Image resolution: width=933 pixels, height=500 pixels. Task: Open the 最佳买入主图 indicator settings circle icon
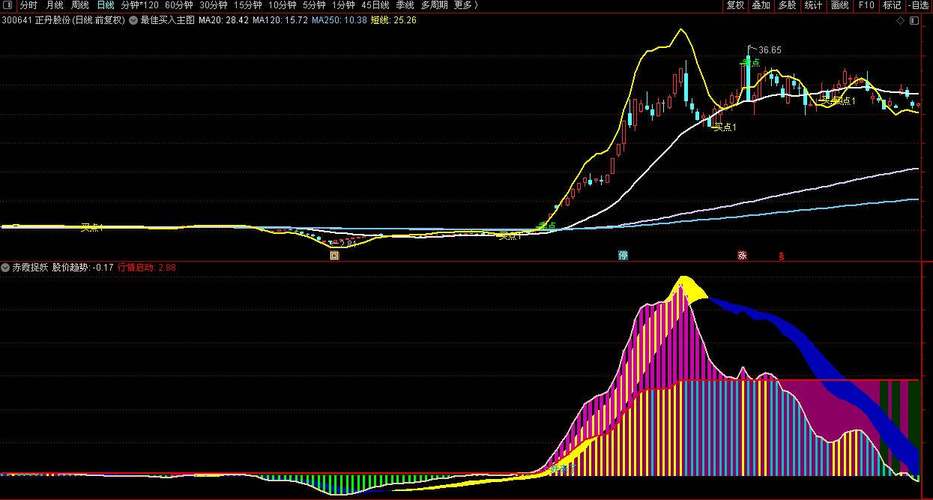click(x=134, y=19)
